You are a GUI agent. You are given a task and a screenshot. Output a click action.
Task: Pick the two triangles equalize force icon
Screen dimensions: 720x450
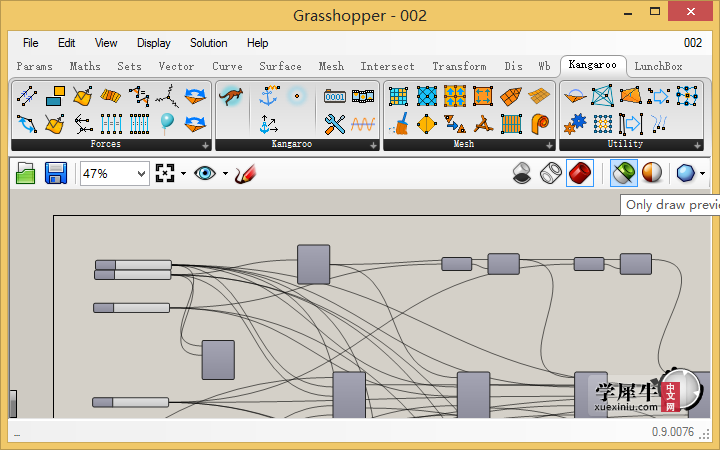tap(139, 96)
